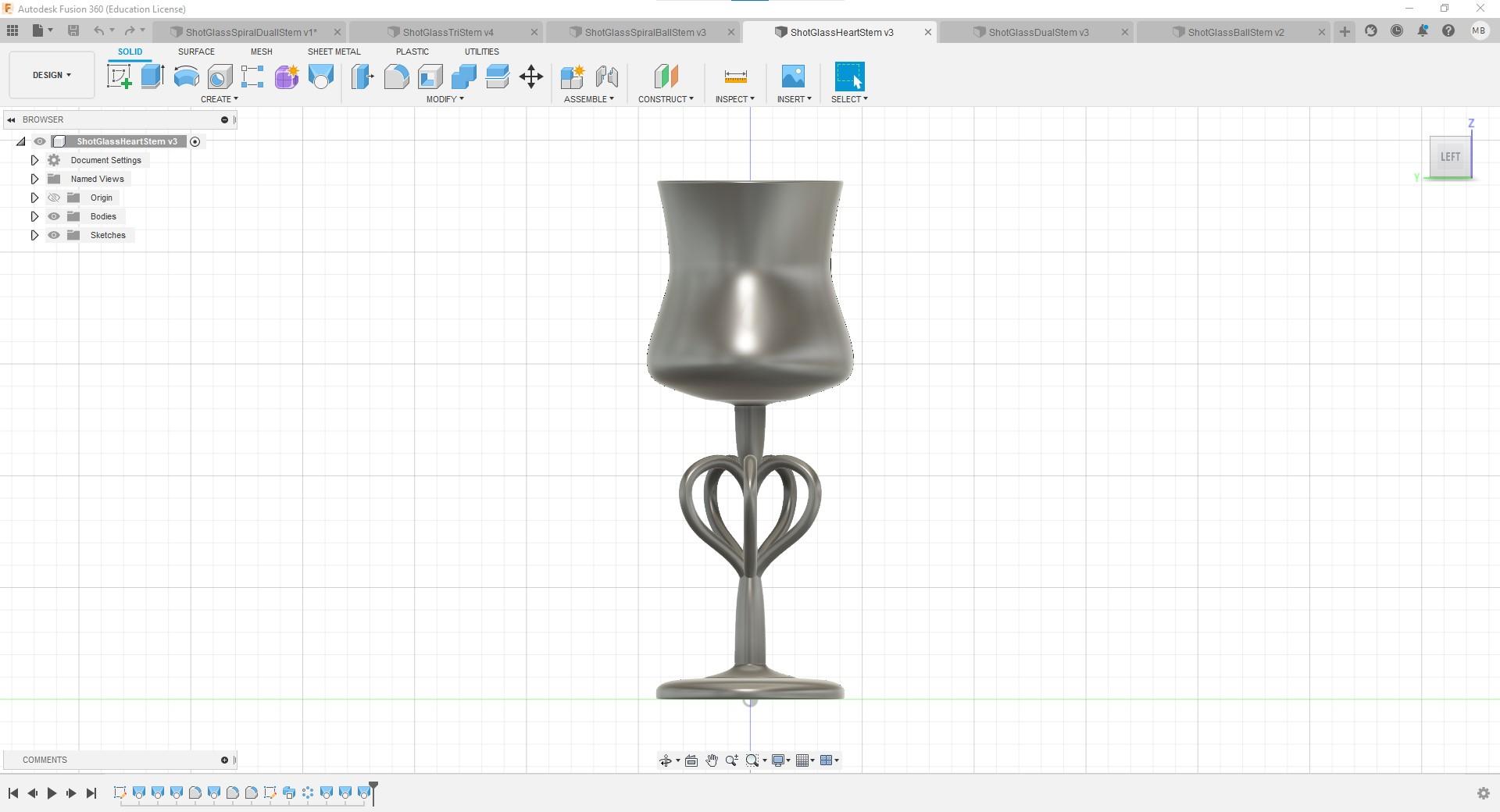This screenshot has width=1500, height=812.
Task: Jump to the timeline end
Action: 91,793
